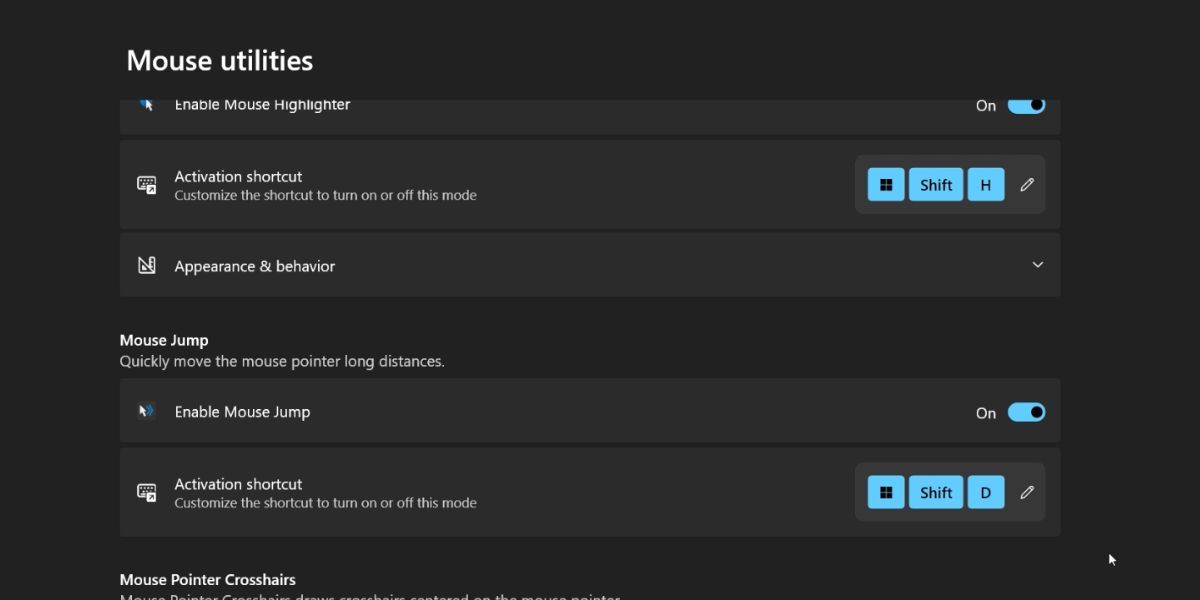
Task: Open the Appearance & behavior section row
Action: (589, 265)
